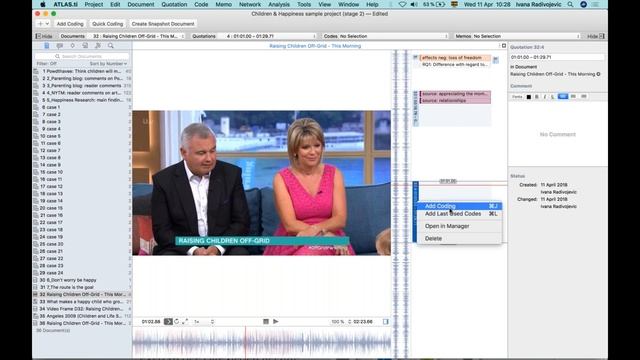Image resolution: width=640 pixels, height=360 pixels.
Task: Click the loop playback icon
Action: pyautogui.click(x=177, y=322)
